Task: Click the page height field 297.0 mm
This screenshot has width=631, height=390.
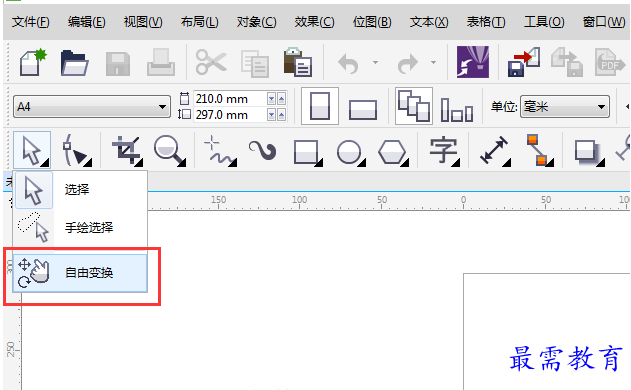Action: pyautogui.click(x=229, y=115)
